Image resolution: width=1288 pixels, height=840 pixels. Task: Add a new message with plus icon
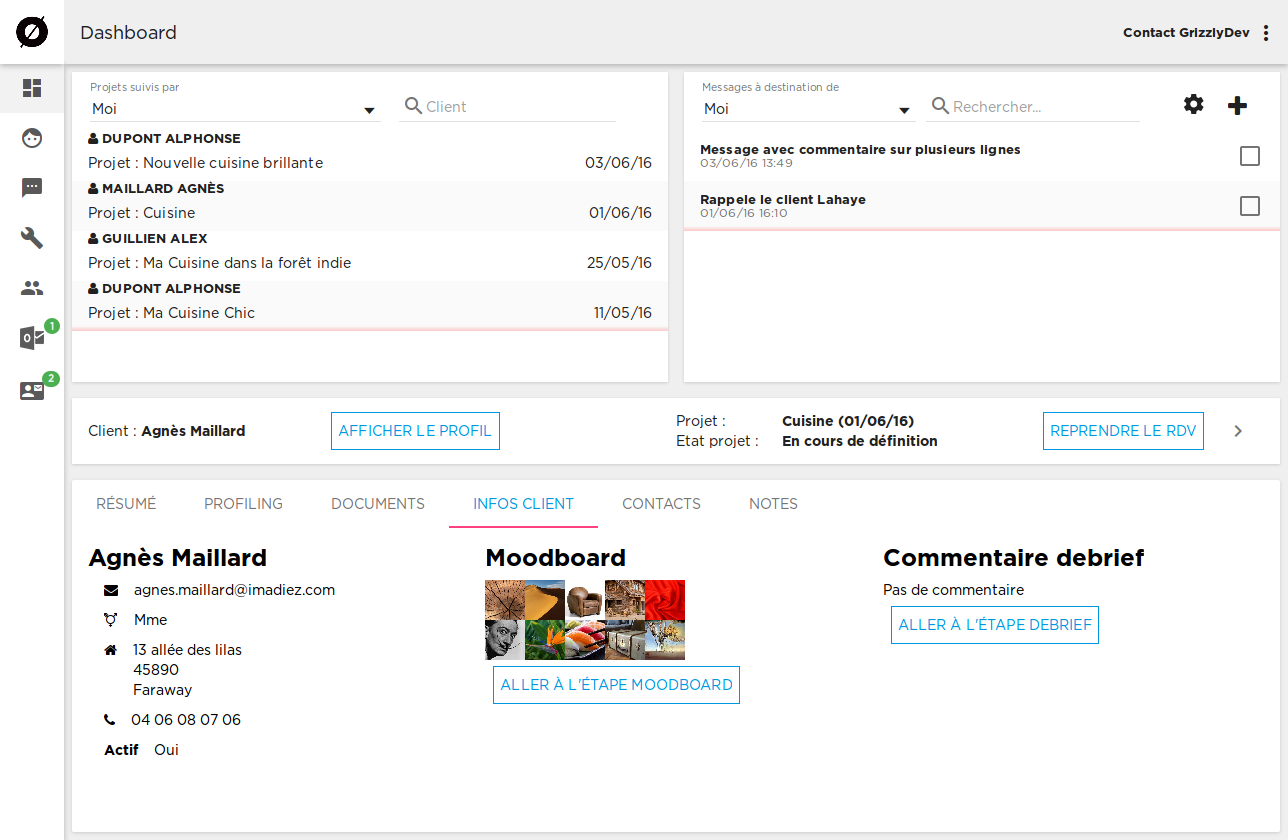tap(1237, 105)
